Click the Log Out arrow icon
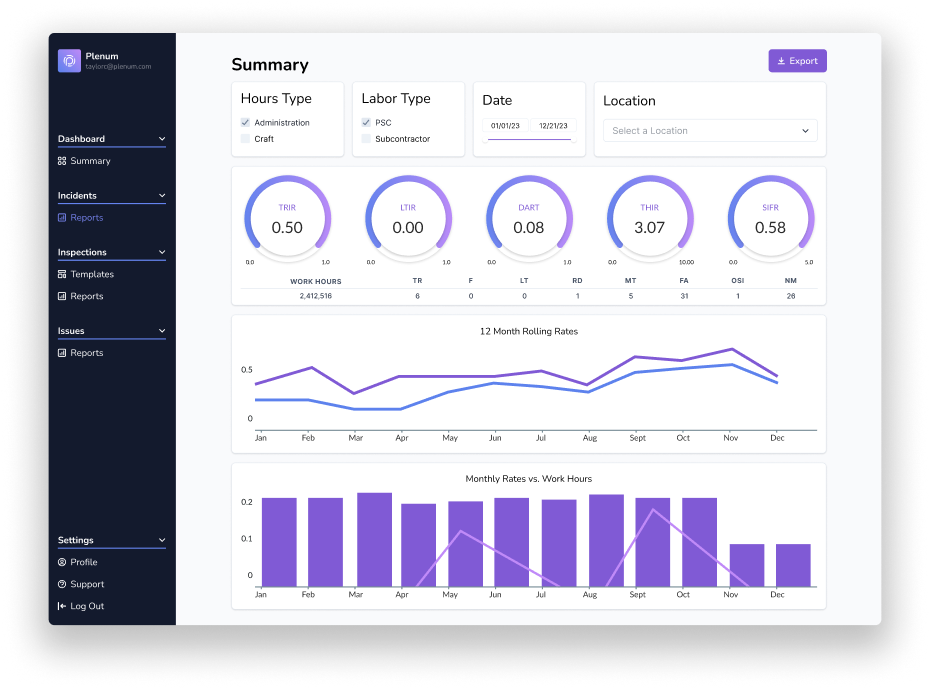Viewport: 930px width, 690px height. coord(62,606)
